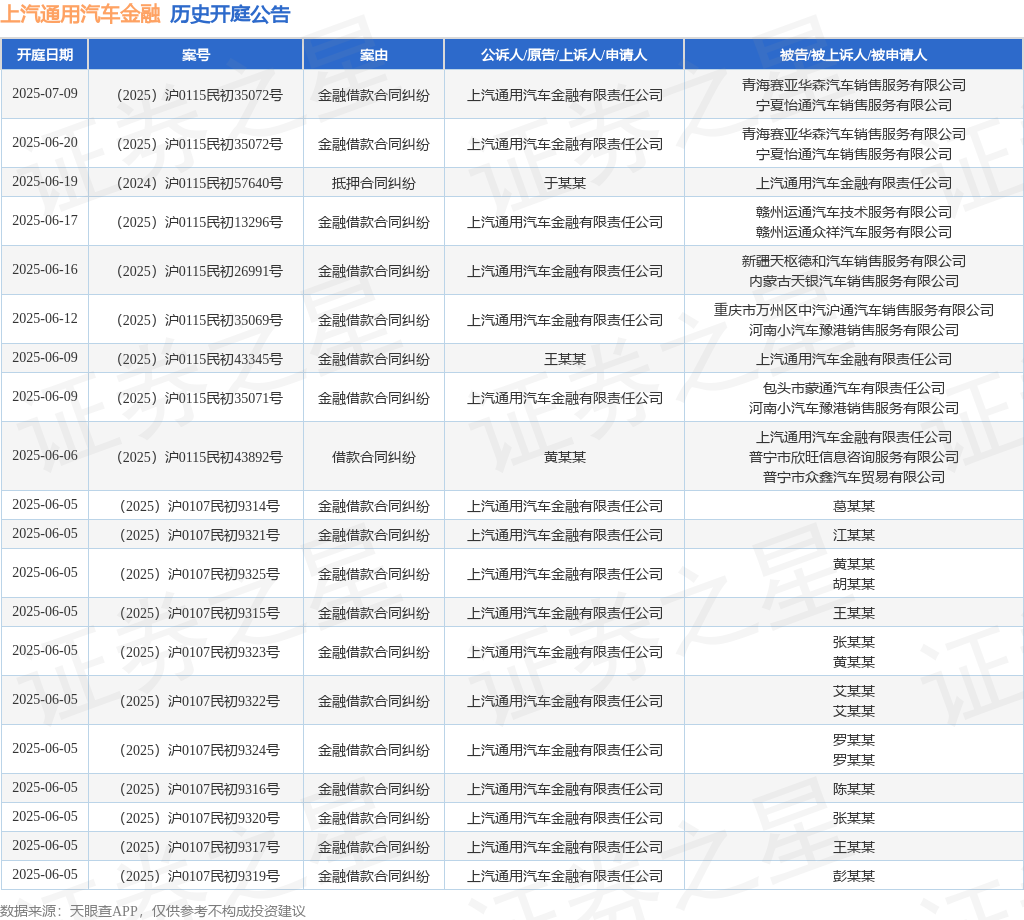1024x920 pixels.
Task: Click the date 2025-06-17
Action: click(44, 221)
